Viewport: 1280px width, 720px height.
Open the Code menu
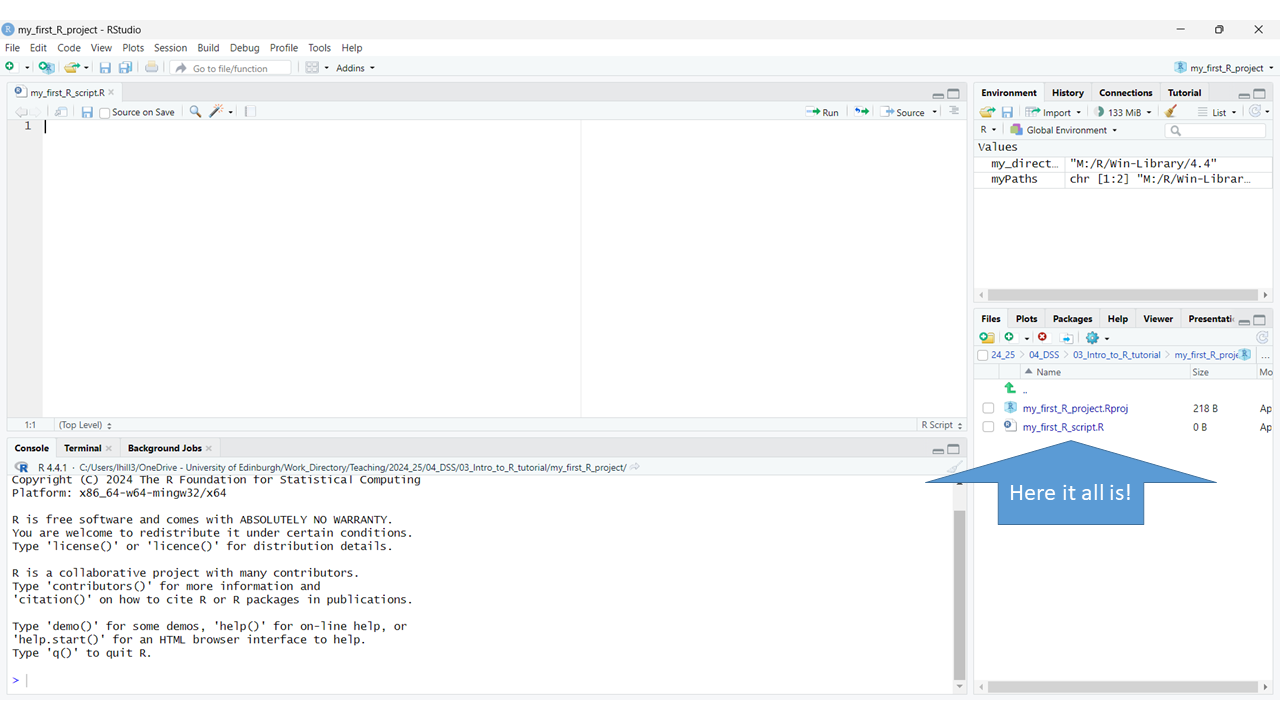coord(69,48)
